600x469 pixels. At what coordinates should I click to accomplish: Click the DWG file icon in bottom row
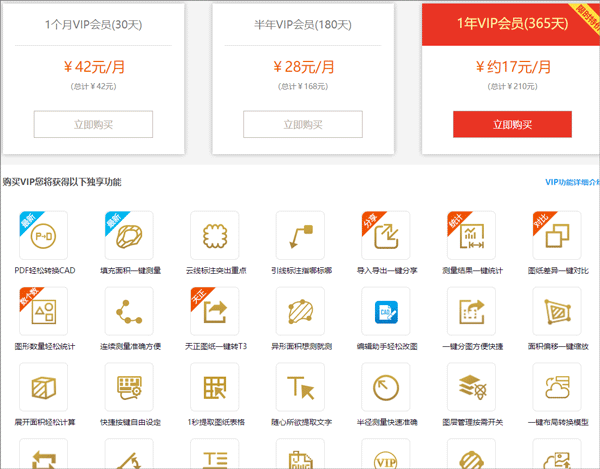(x=300, y=455)
